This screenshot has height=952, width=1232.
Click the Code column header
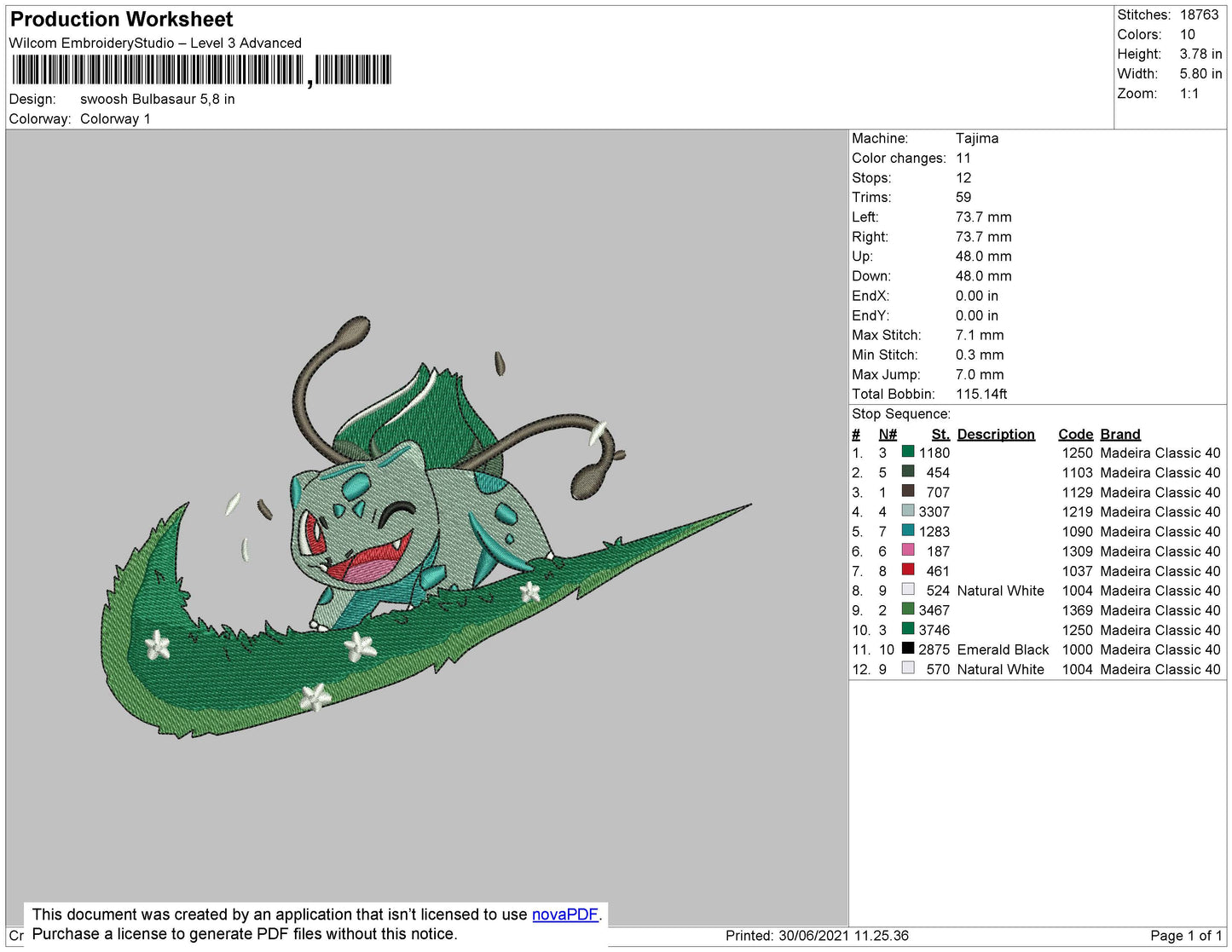point(1075,434)
